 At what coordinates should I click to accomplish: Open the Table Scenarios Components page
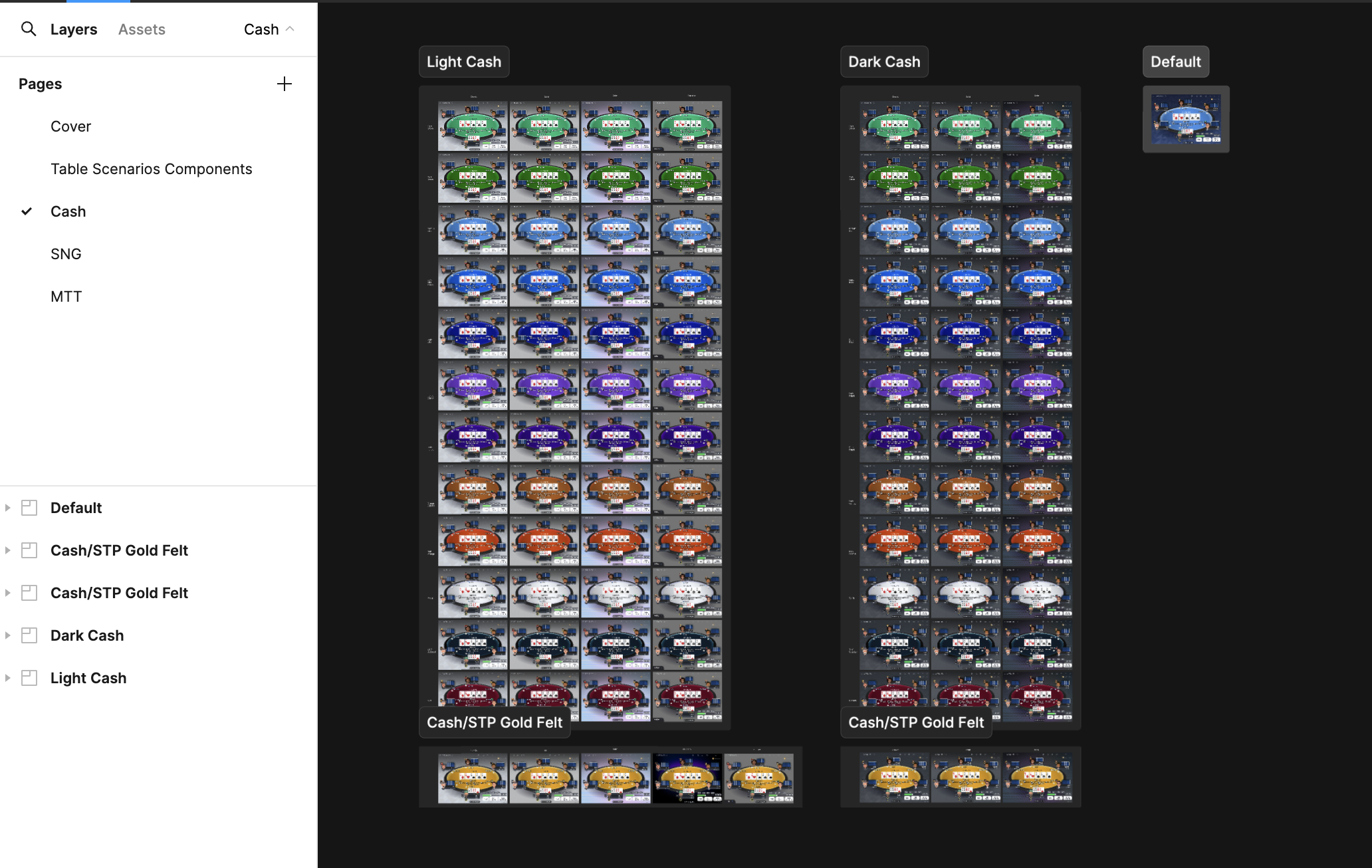151,169
